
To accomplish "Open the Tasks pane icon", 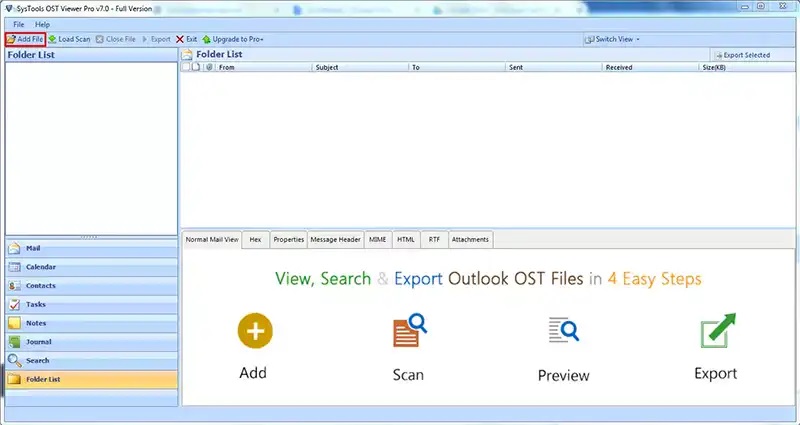I will [15, 305].
